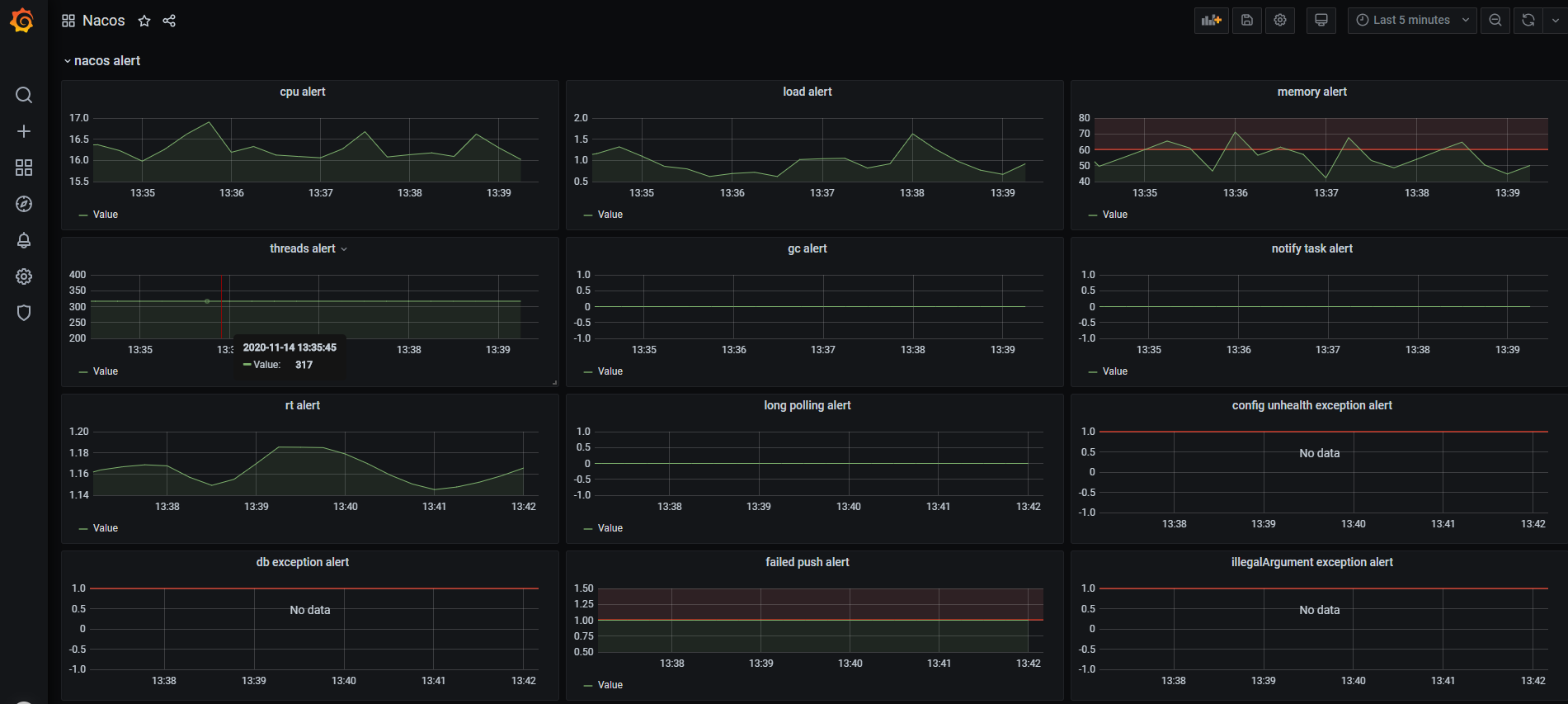Open the cpu alert panel title

[303, 92]
